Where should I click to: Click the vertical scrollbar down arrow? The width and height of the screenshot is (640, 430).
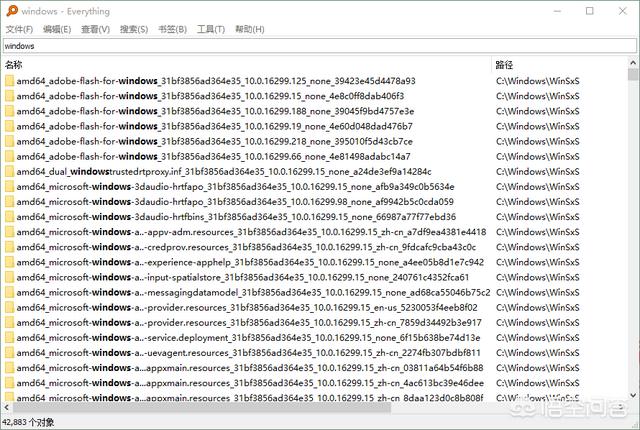tap(633, 395)
